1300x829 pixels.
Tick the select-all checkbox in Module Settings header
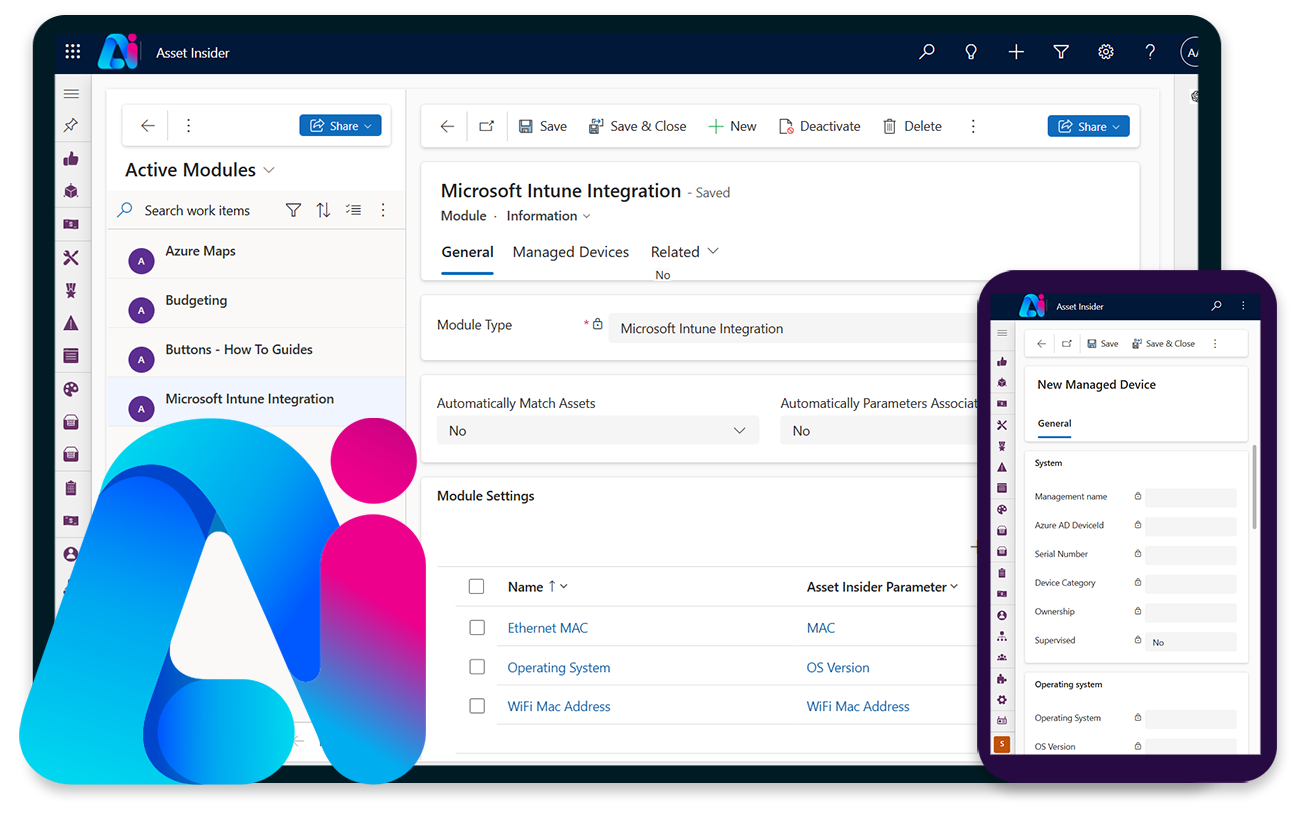pos(477,587)
